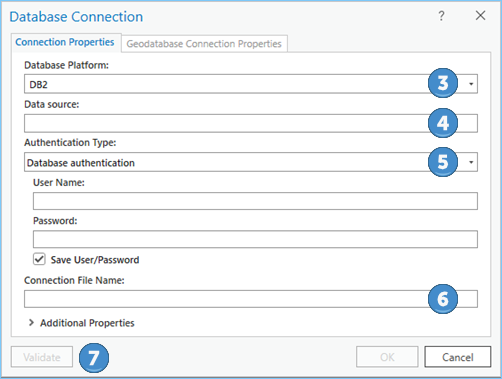Click the Password input field

(x=255, y=239)
